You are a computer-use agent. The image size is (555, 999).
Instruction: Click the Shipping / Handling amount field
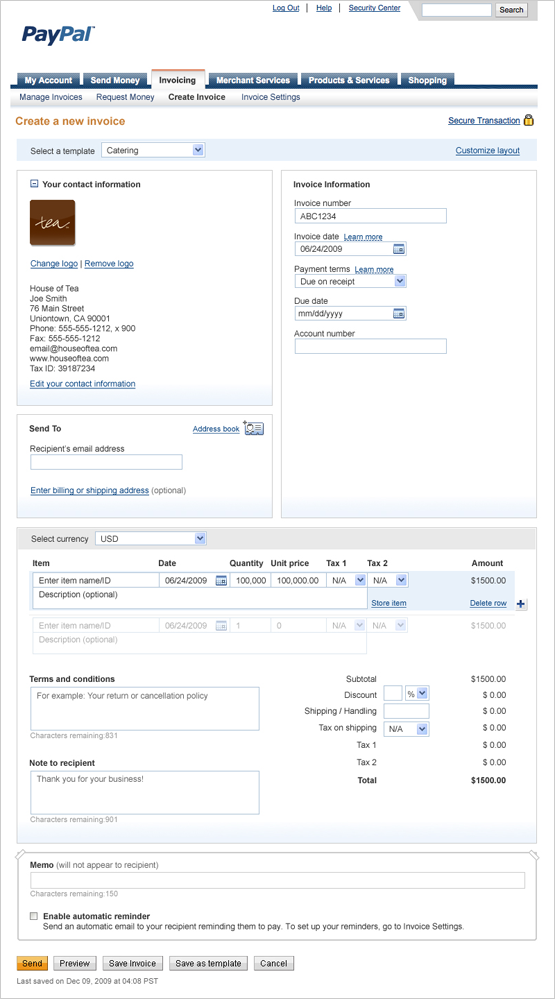point(407,711)
